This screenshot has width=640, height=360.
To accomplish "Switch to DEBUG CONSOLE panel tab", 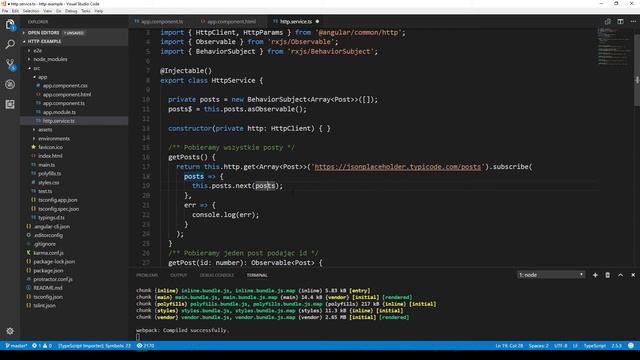I will [x=217, y=275].
